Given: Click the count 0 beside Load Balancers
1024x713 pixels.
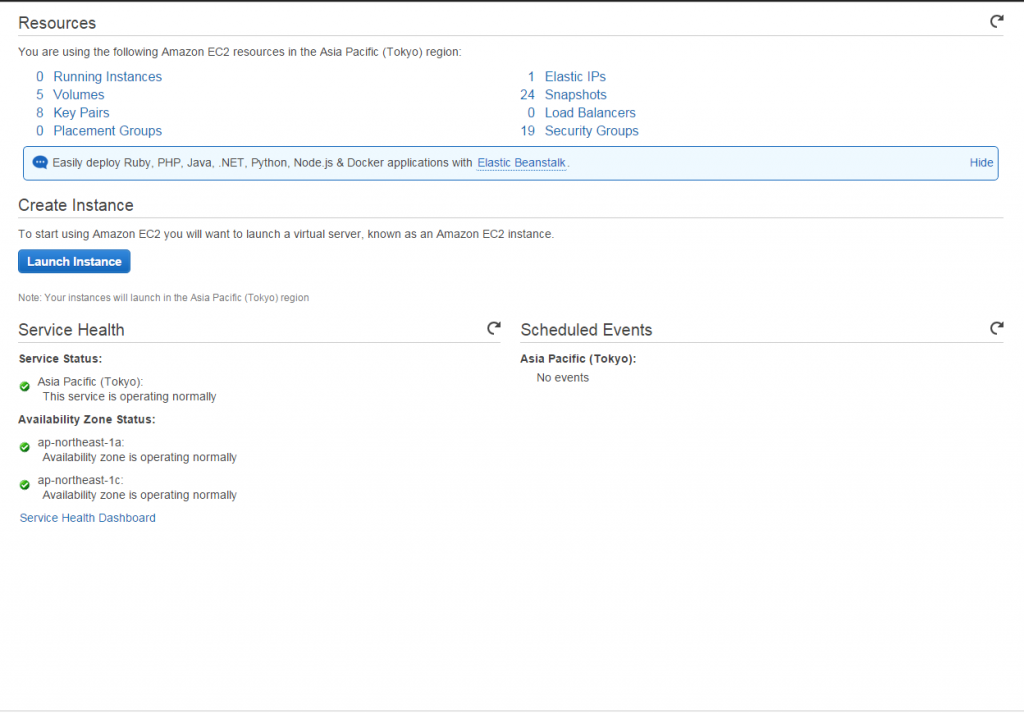Looking at the screenshot, I should pyautogui.click(x=531, y=113).
